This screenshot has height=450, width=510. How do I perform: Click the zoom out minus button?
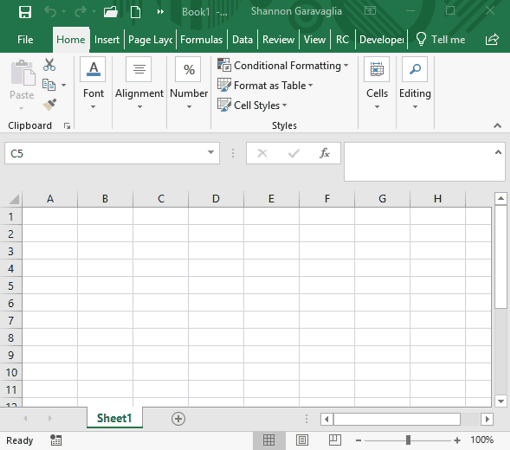tap(358, 440)
